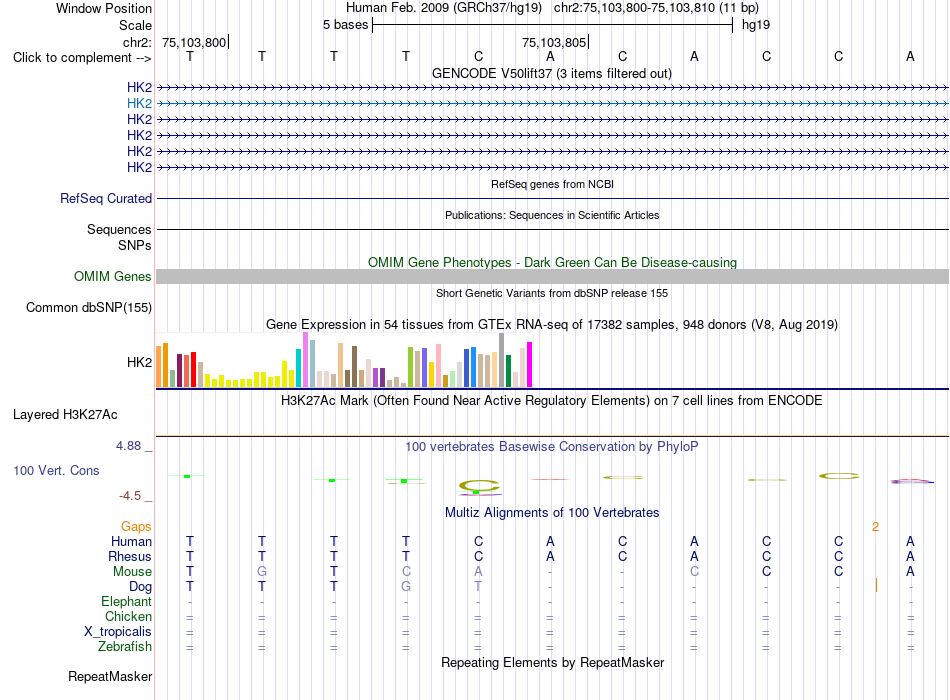Click the Layered H3K27Ac track label

point(65,415)
